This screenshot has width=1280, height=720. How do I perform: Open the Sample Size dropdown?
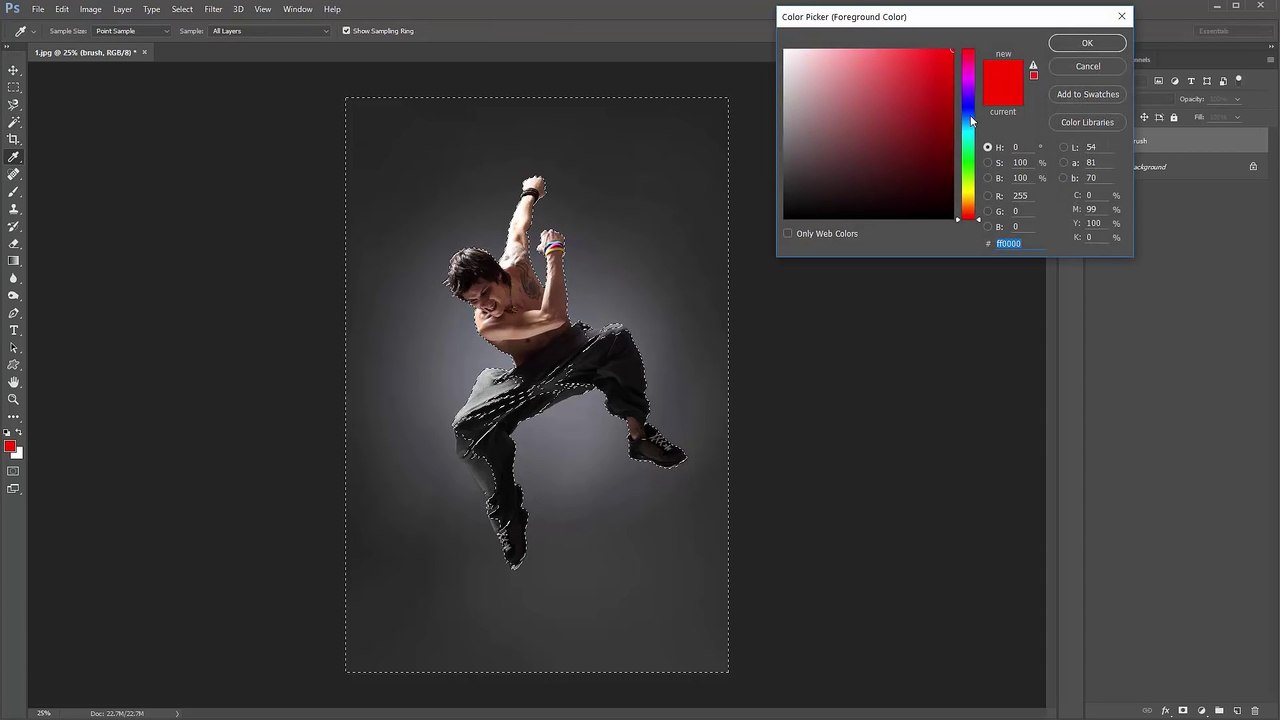coord(132,31)
